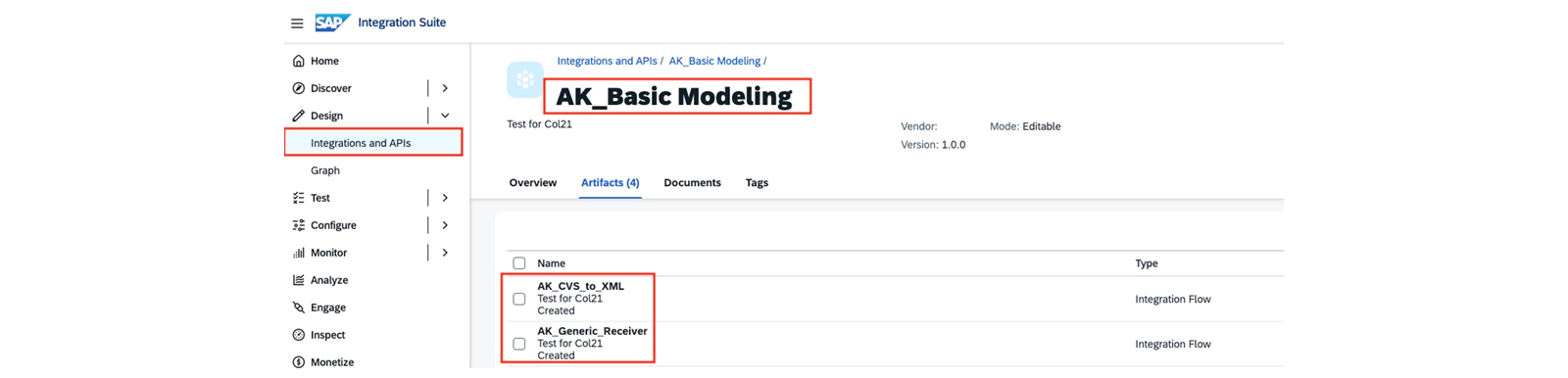This screenshot has height=378, width=1568.
Task: Click the AK_Basic Modeling breadcrumb link
Action: tap(714, 61)
